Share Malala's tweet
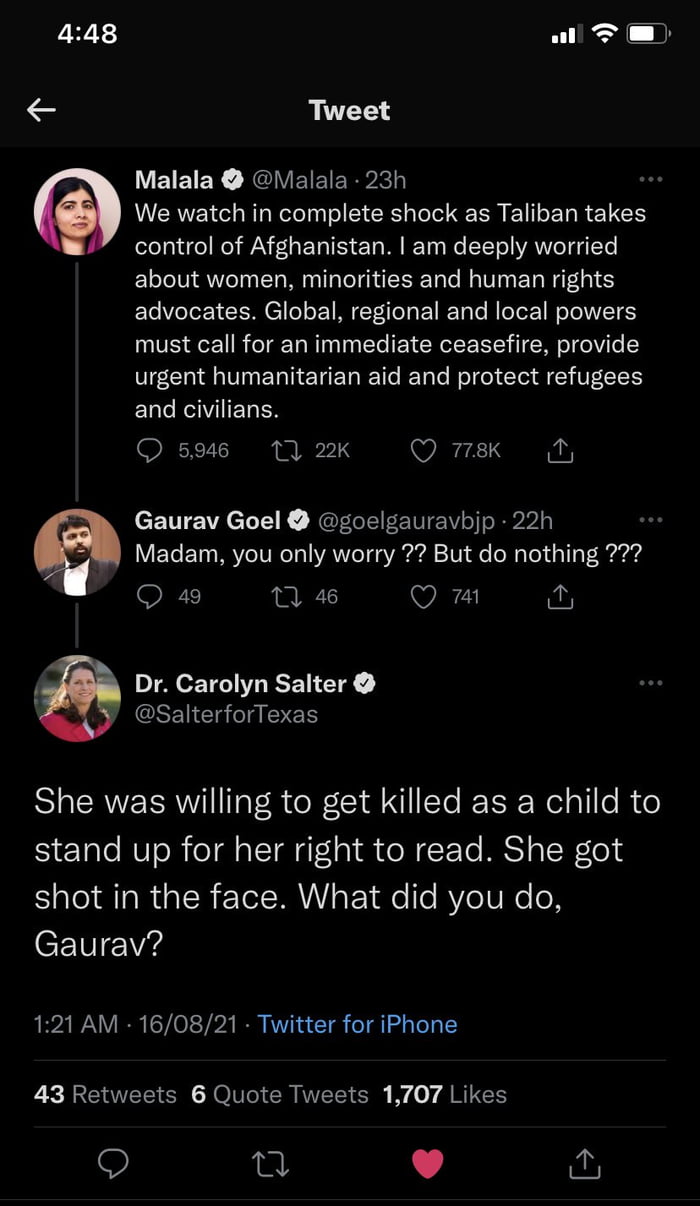This screenshot has height=1206, width=700. (x=561, y=451)
